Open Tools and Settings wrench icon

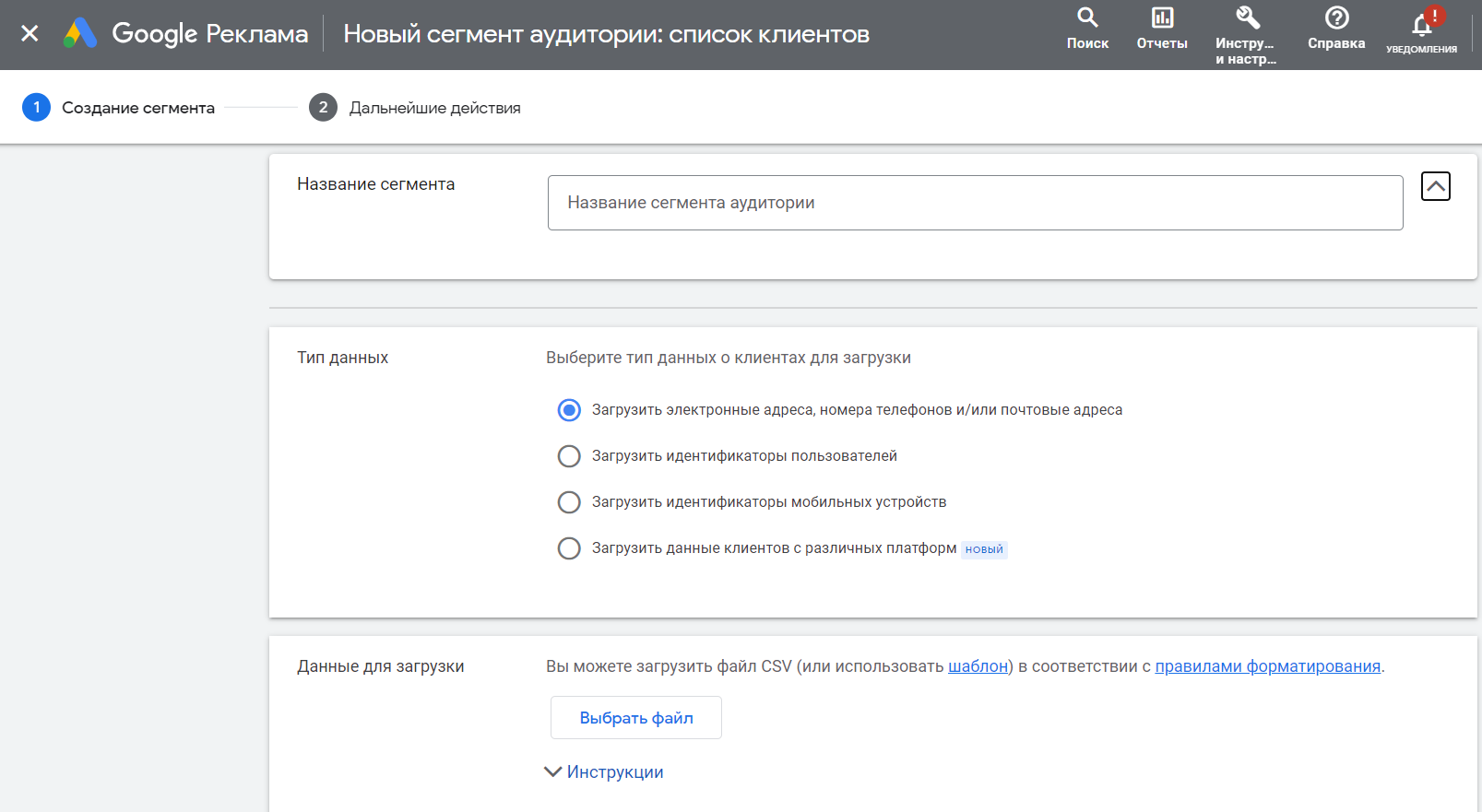coord(1247,18)
